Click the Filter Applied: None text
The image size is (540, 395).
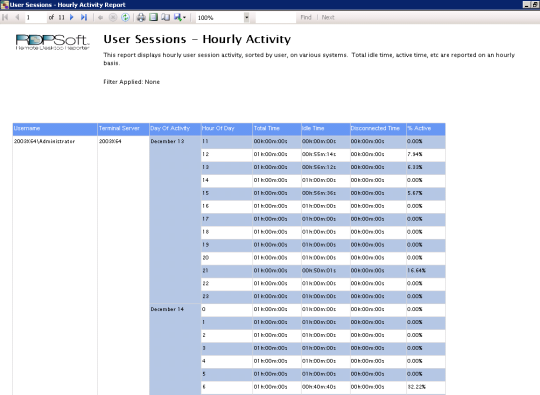tap(132, 82)
